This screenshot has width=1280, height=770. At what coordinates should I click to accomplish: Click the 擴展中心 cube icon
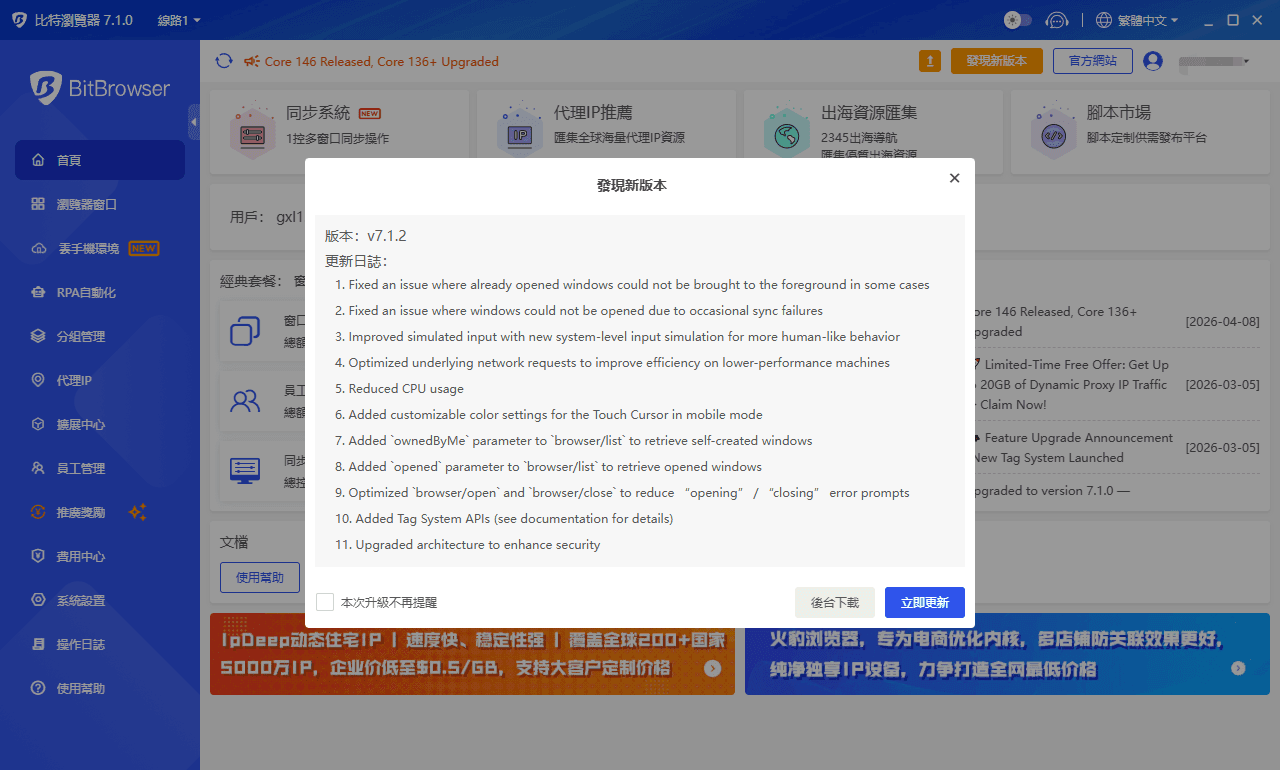38,424
